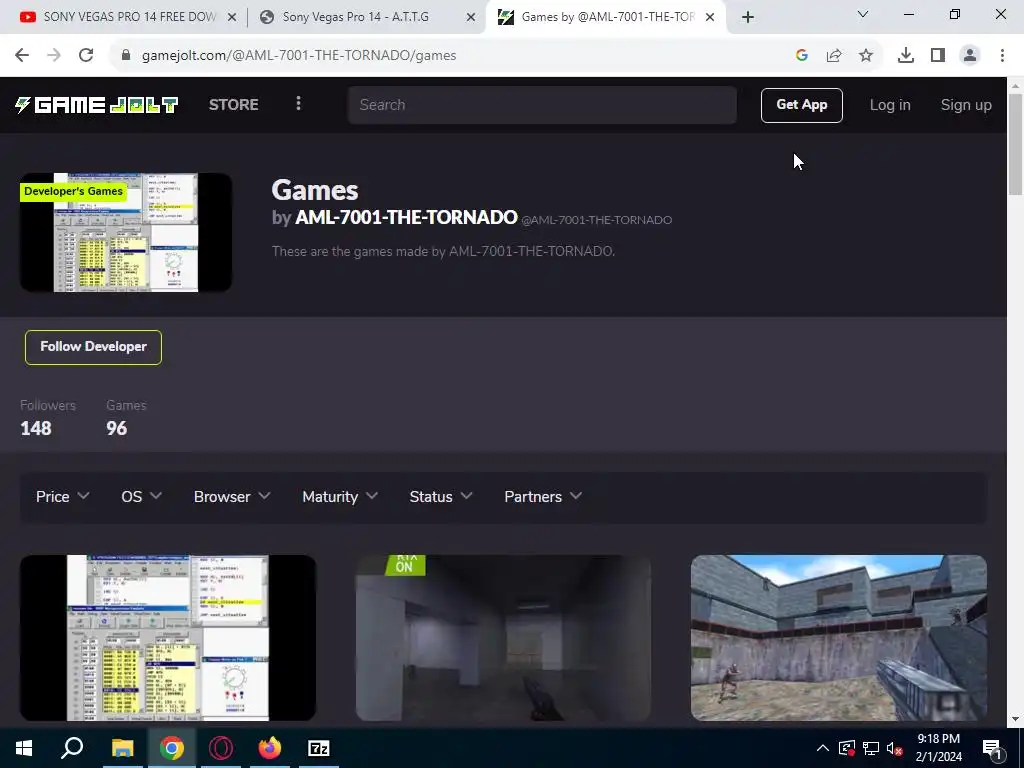
Task: Close the SONY VEGAS PRO 14 tab
Action: click(x=231, y=18)
